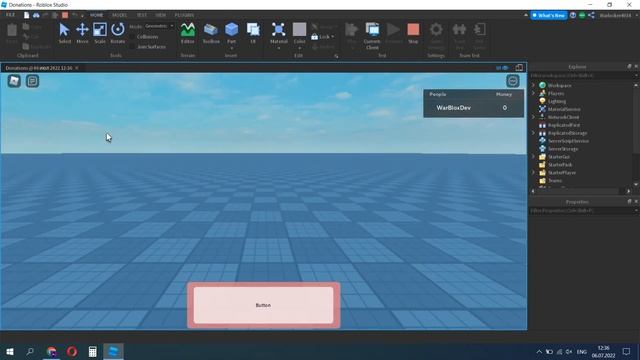The height and width of the screenshot is (360, 640).
Task: Select MaterialService in Explorer
Action: (x=564, y=109)
